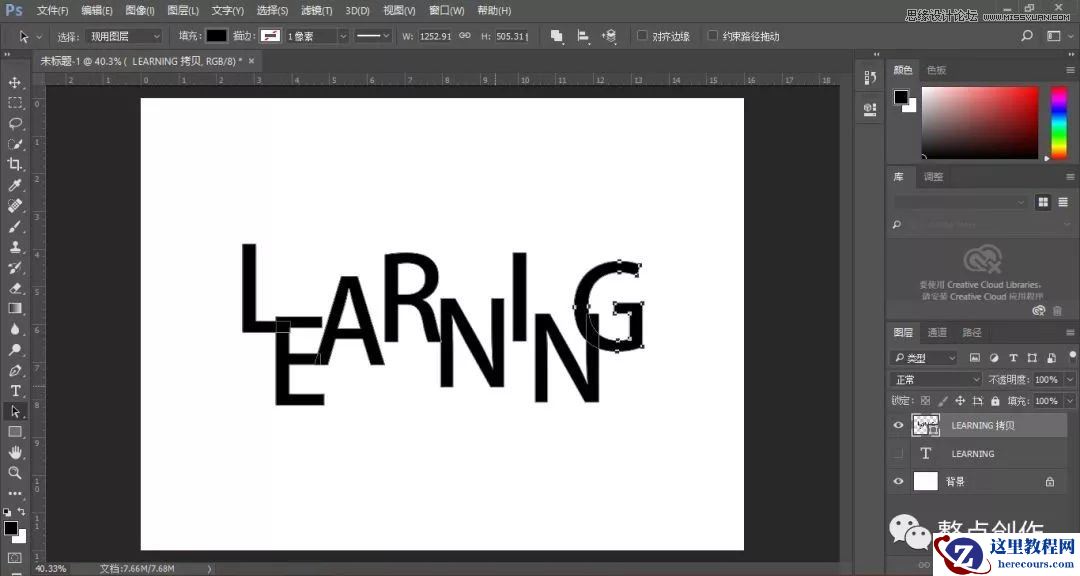Open path operations in options bar
1080x576 pixels.
[x=557, y=37]
